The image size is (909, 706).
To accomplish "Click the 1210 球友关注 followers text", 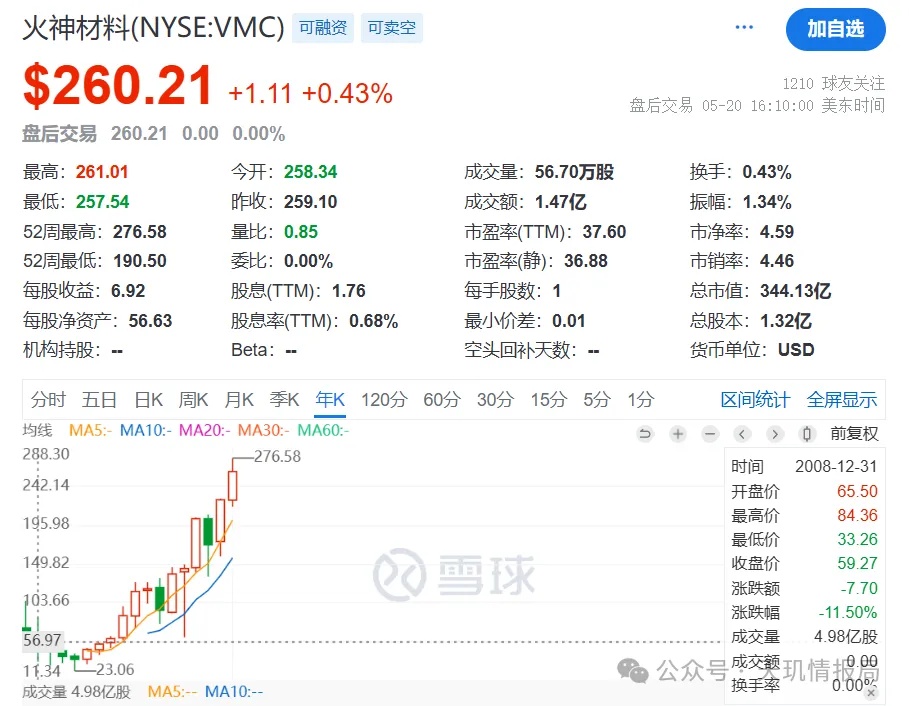I will (834, 83).
